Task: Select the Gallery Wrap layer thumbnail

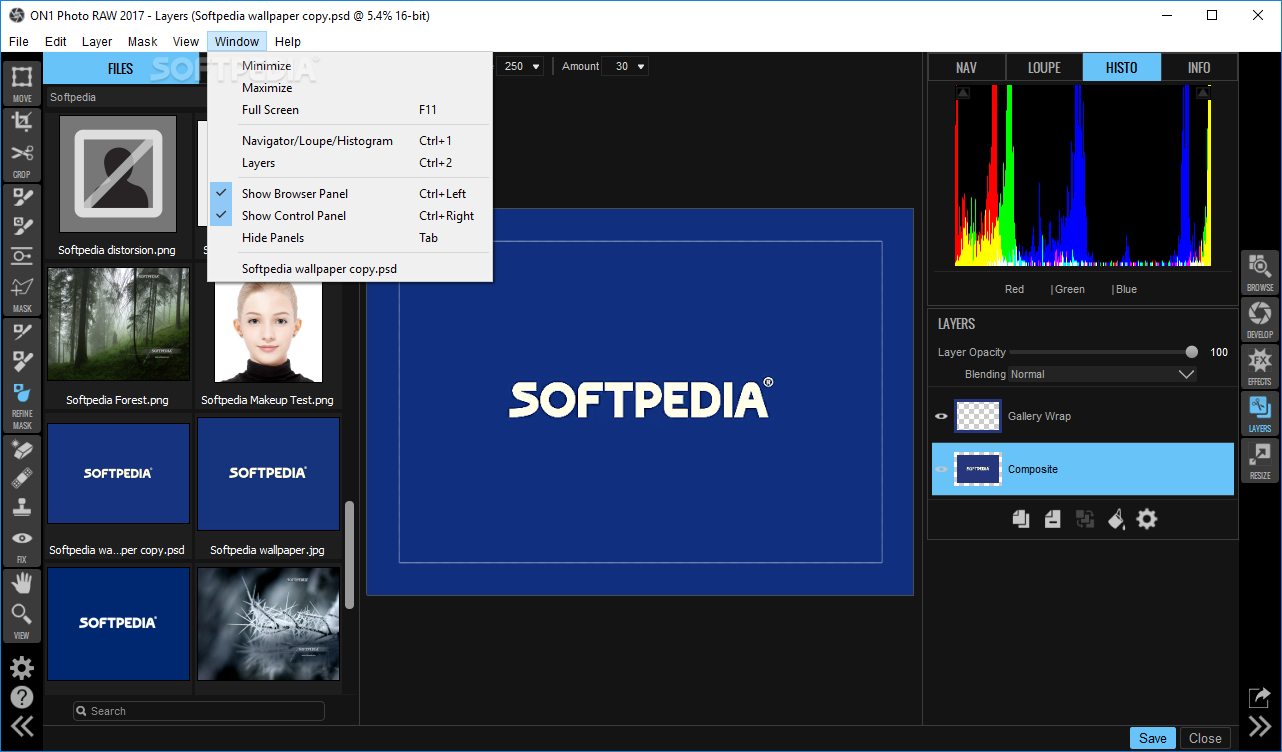Action: pyautogui.click(x=978, y=416)
